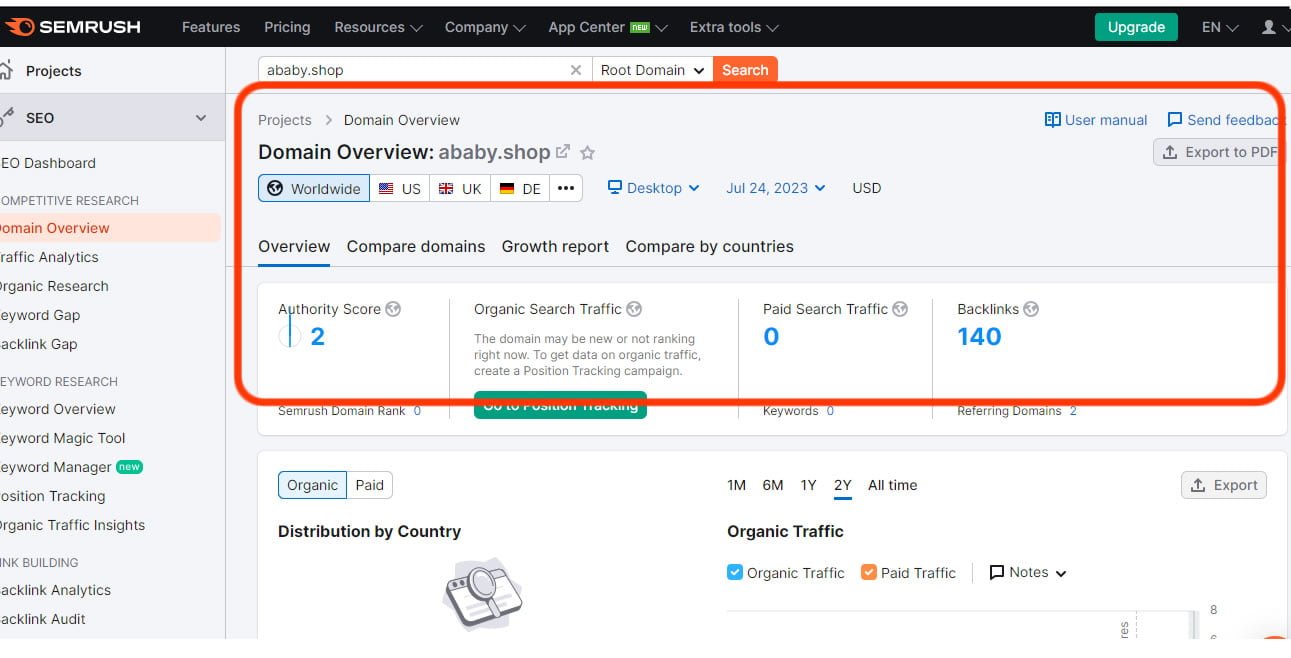Expand the Extra tools menu

click(x=734, y=27)
